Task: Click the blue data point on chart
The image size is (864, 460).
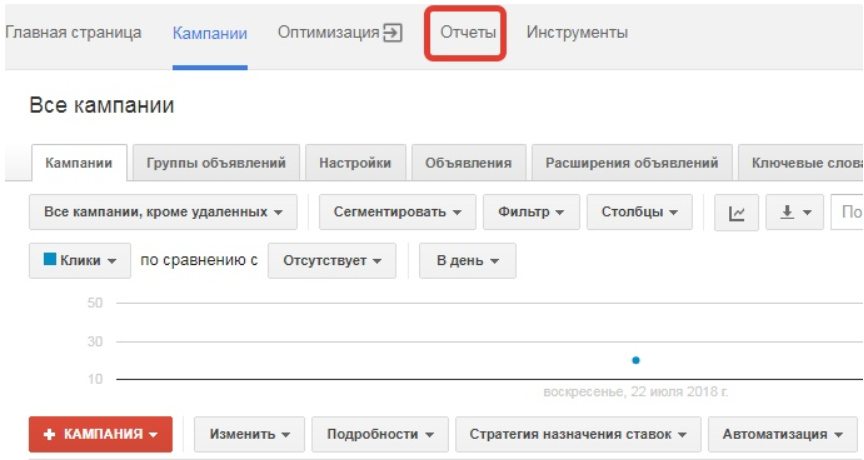Action: (635, 360)
